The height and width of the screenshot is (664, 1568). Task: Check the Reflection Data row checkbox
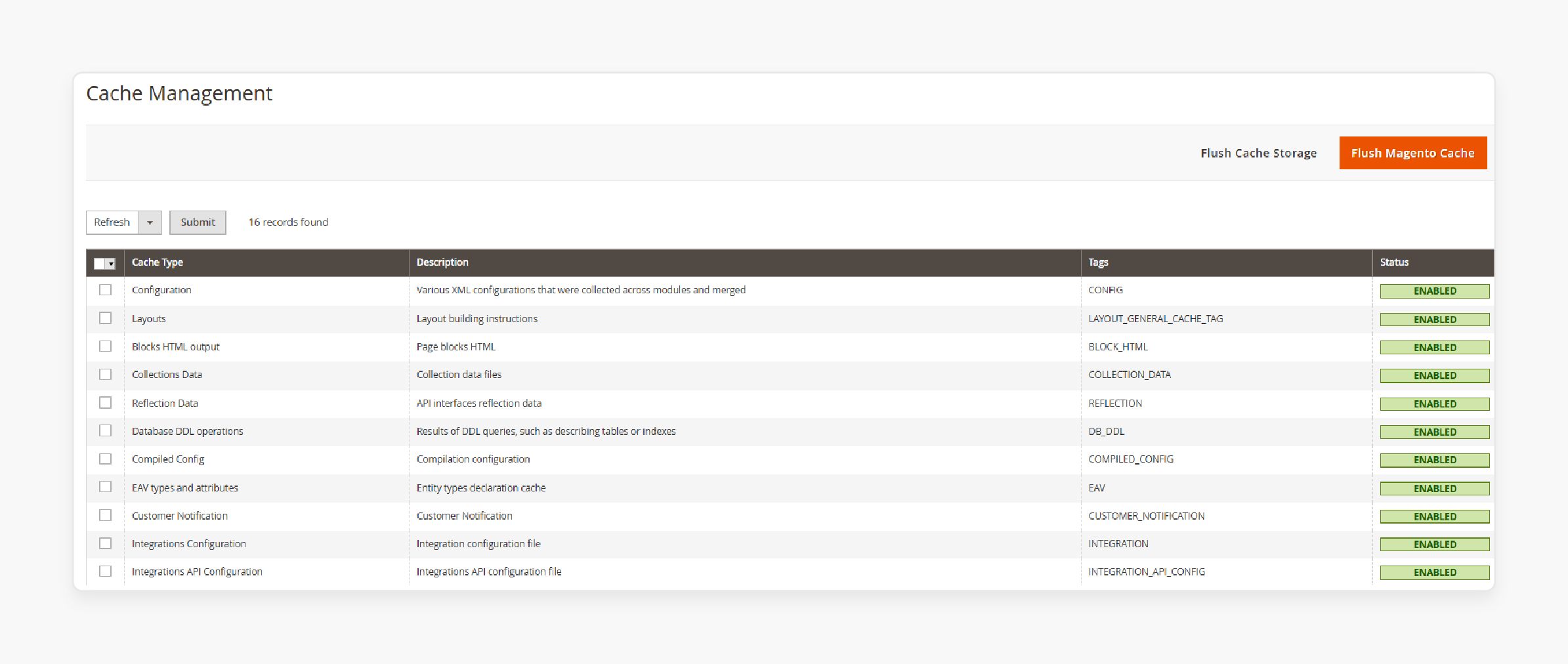click(105, 402)
